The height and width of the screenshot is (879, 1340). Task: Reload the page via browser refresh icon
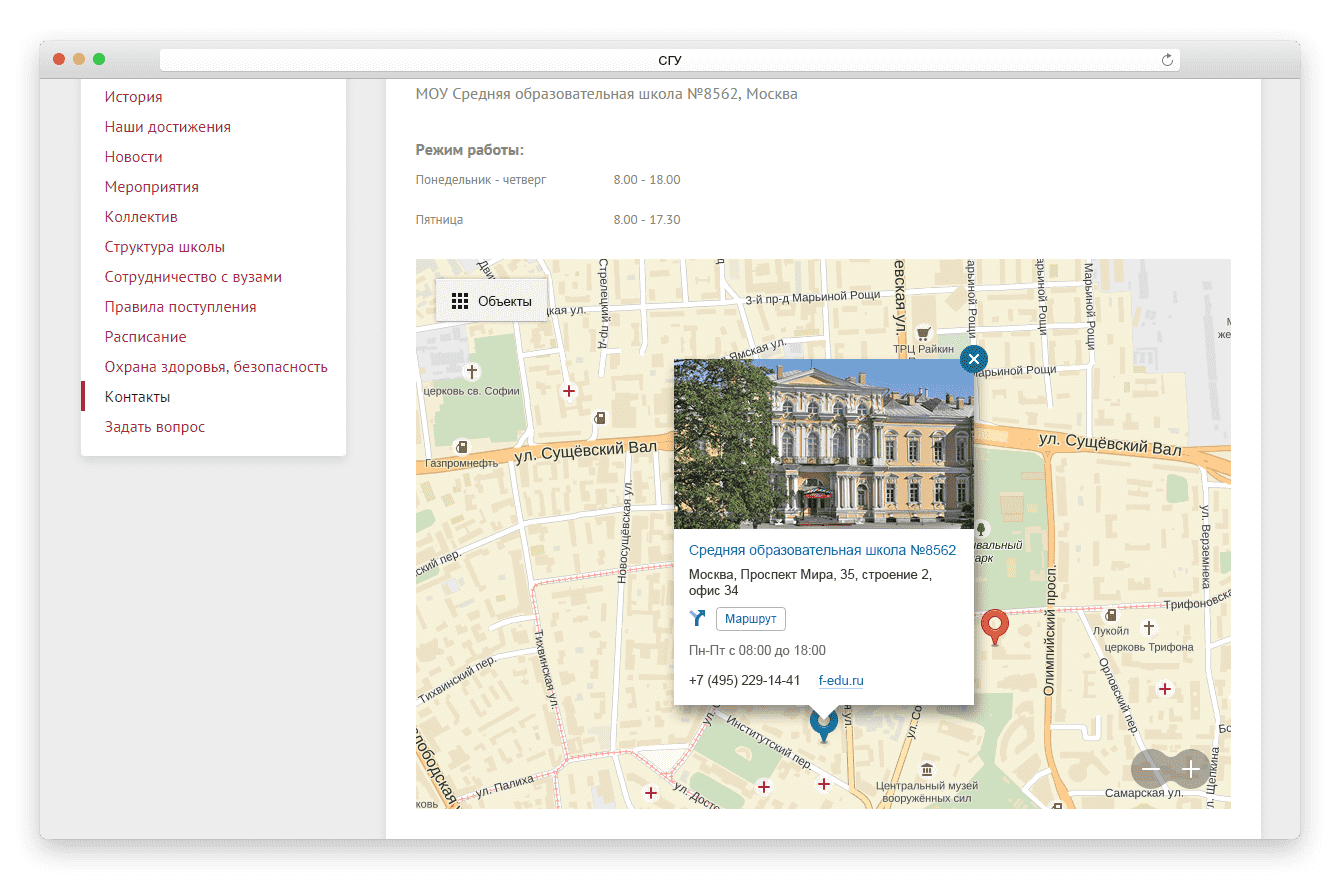click(1167, 60)
